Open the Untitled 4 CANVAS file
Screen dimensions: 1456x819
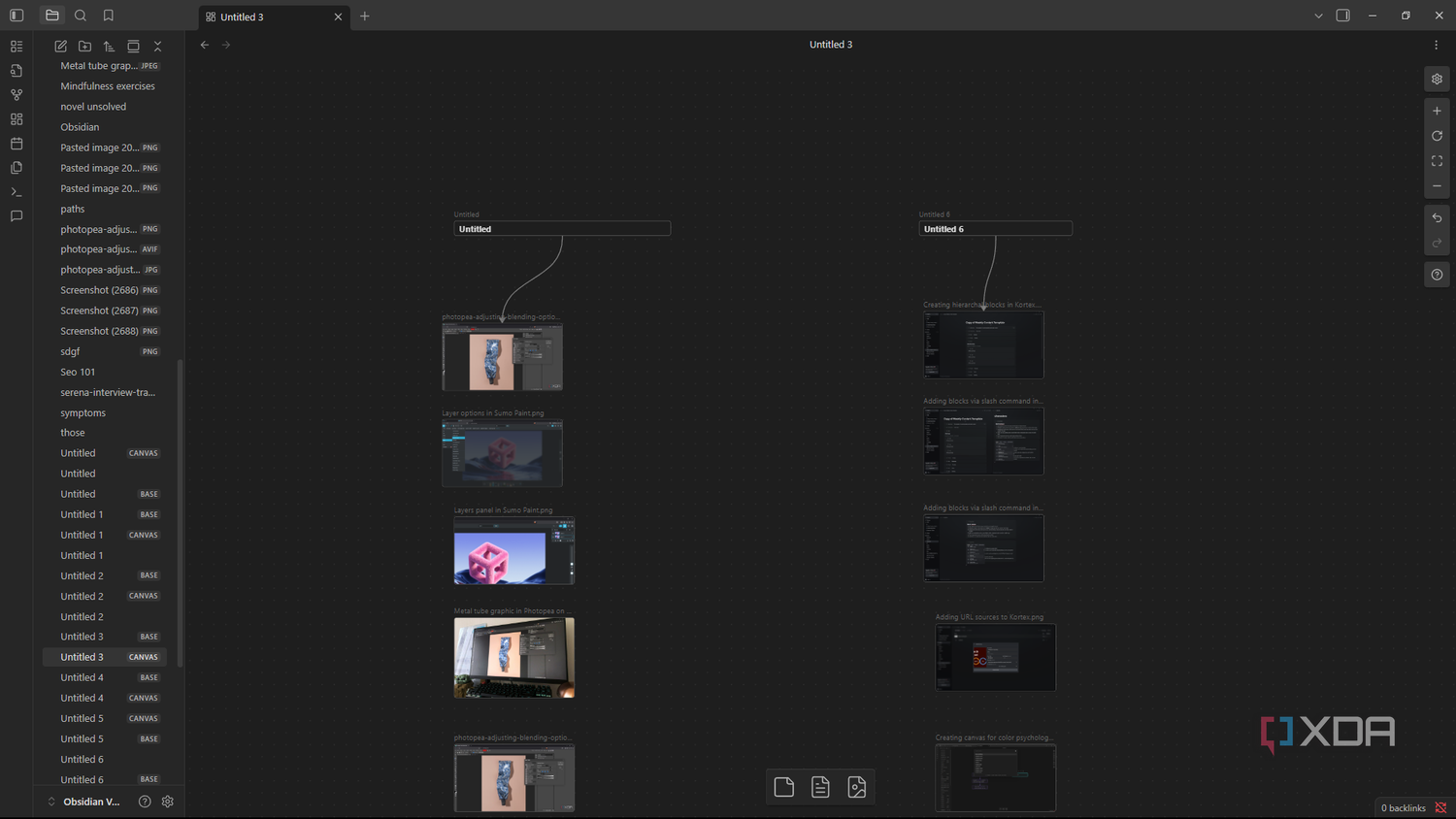tap(105, 698)
